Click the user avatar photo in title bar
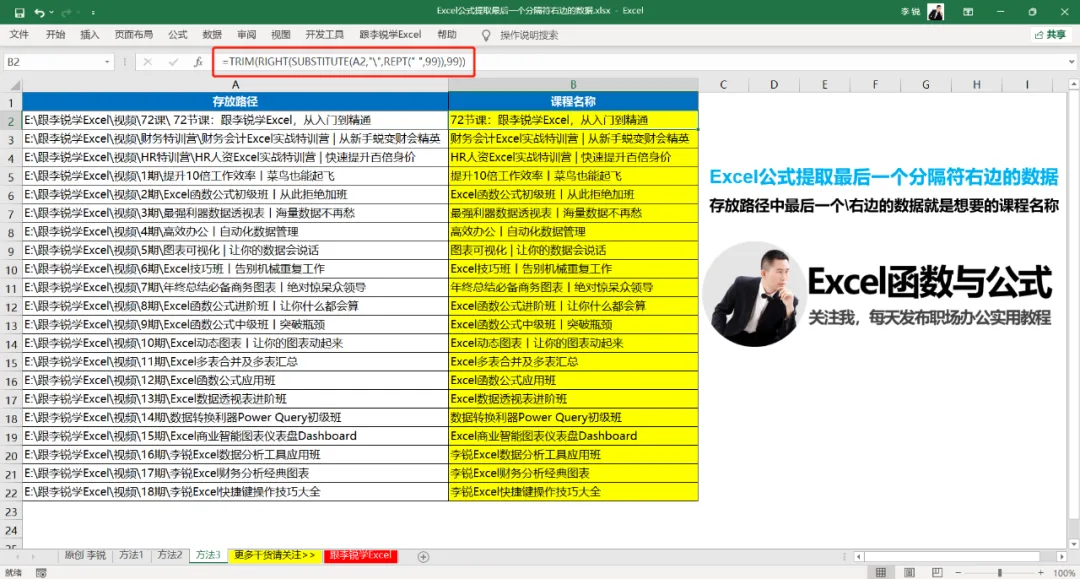The height and width of the screenshot is (579, 1080). coord(935,12)
